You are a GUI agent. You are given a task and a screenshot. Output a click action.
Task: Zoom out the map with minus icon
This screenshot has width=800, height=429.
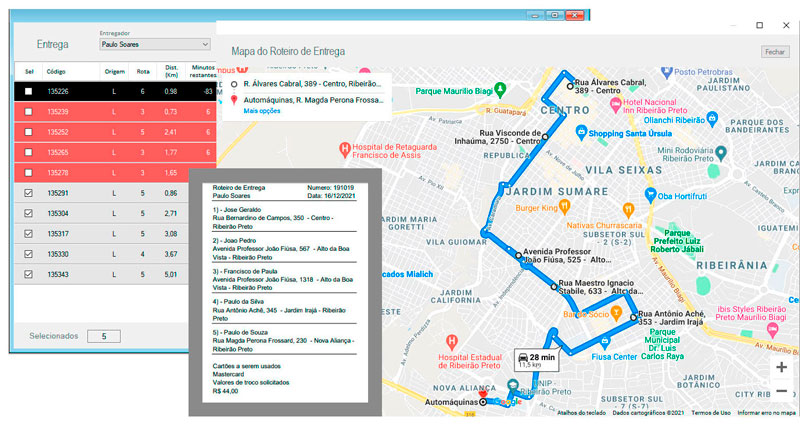click(x=781, y=391)
